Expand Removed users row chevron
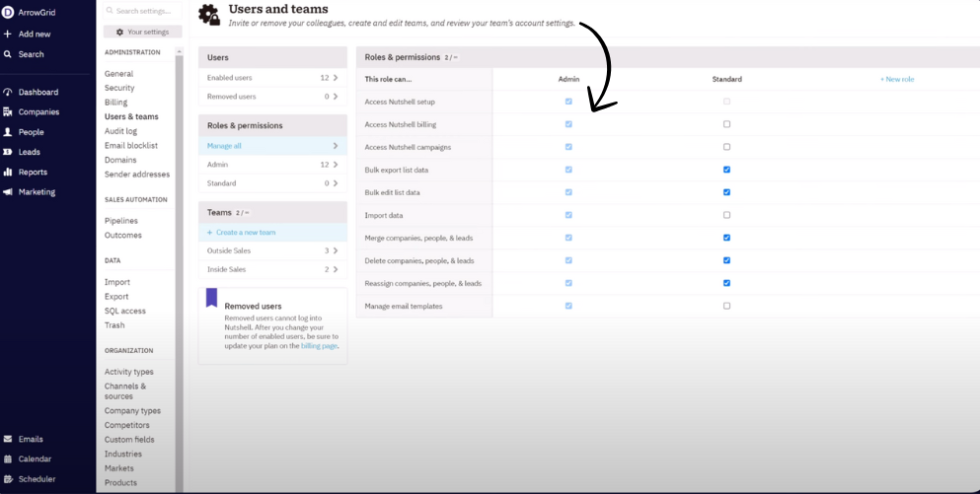This screenshot has width=980, height=494. (336, 96)
